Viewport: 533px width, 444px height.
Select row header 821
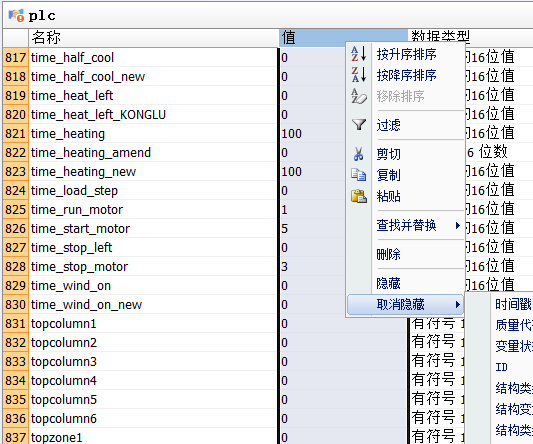(16, 134)
